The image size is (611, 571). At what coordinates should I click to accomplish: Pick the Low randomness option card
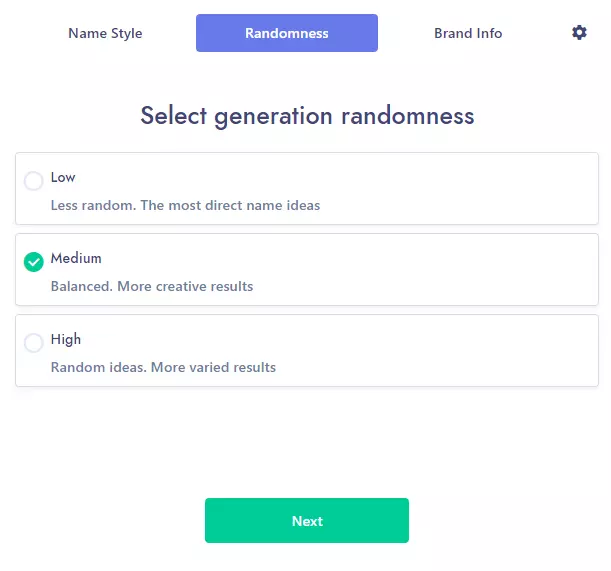[307, 189]
